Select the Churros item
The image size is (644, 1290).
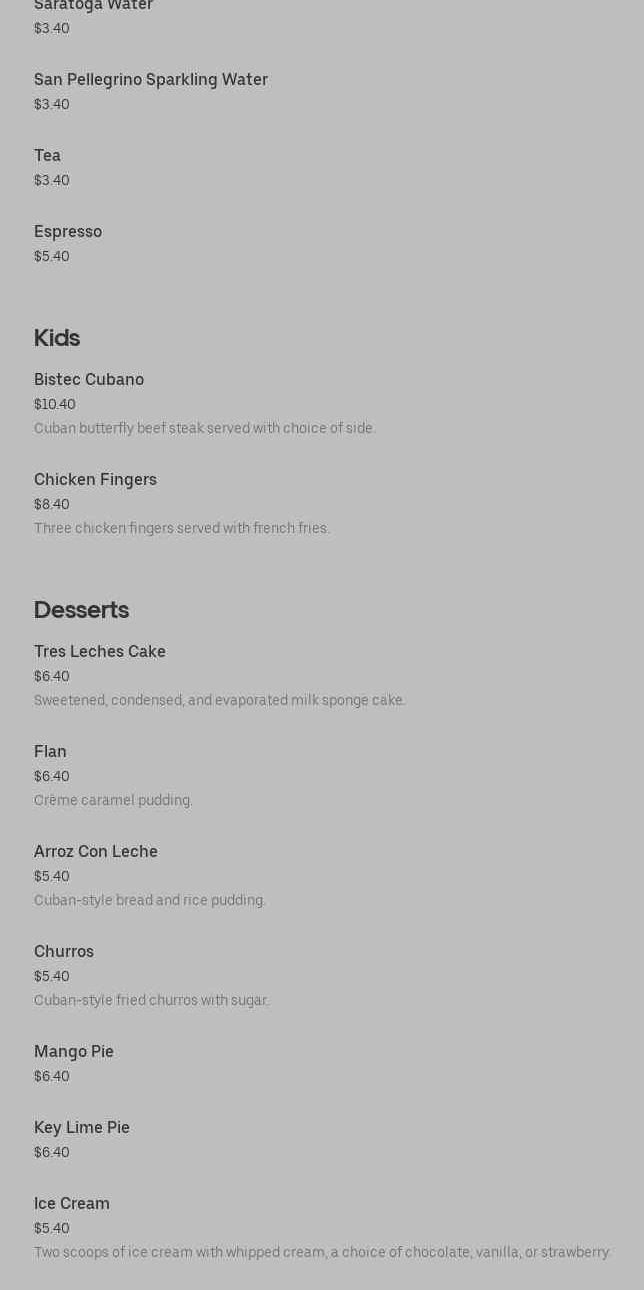pos(64,952)
